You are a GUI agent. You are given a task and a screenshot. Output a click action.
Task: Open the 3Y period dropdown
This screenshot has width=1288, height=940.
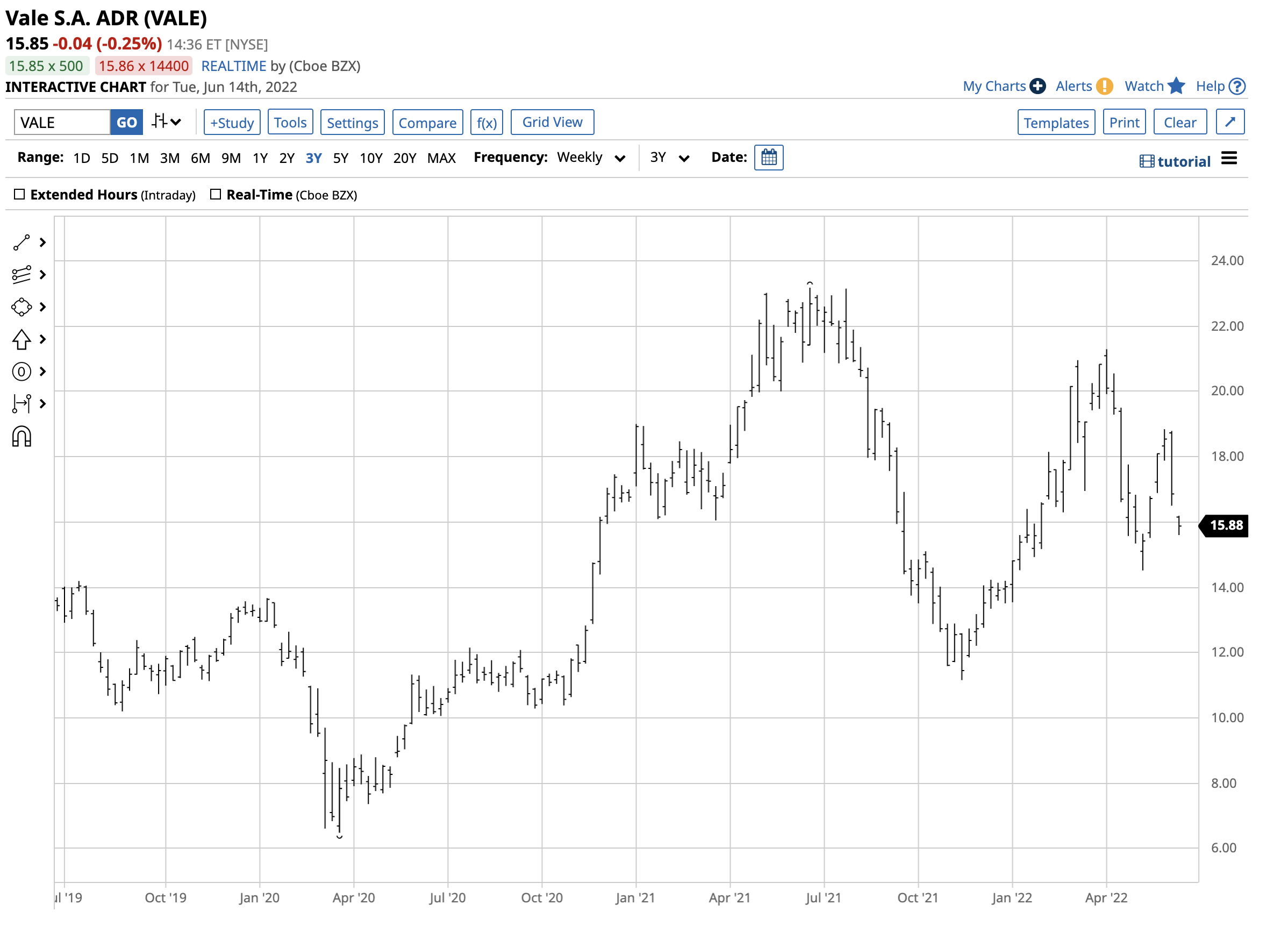point(670,158)
